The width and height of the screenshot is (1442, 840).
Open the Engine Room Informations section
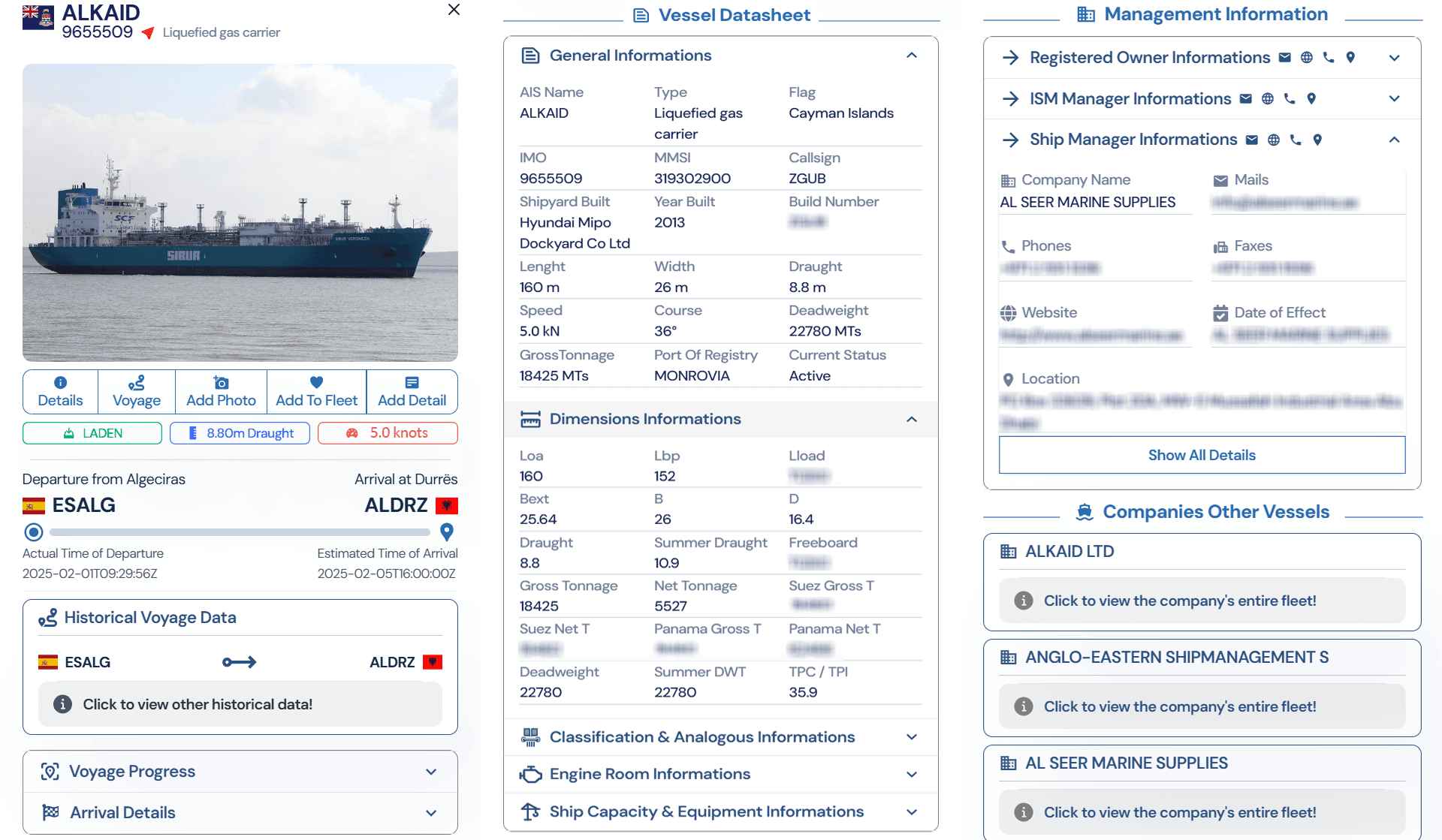point(912,774)
